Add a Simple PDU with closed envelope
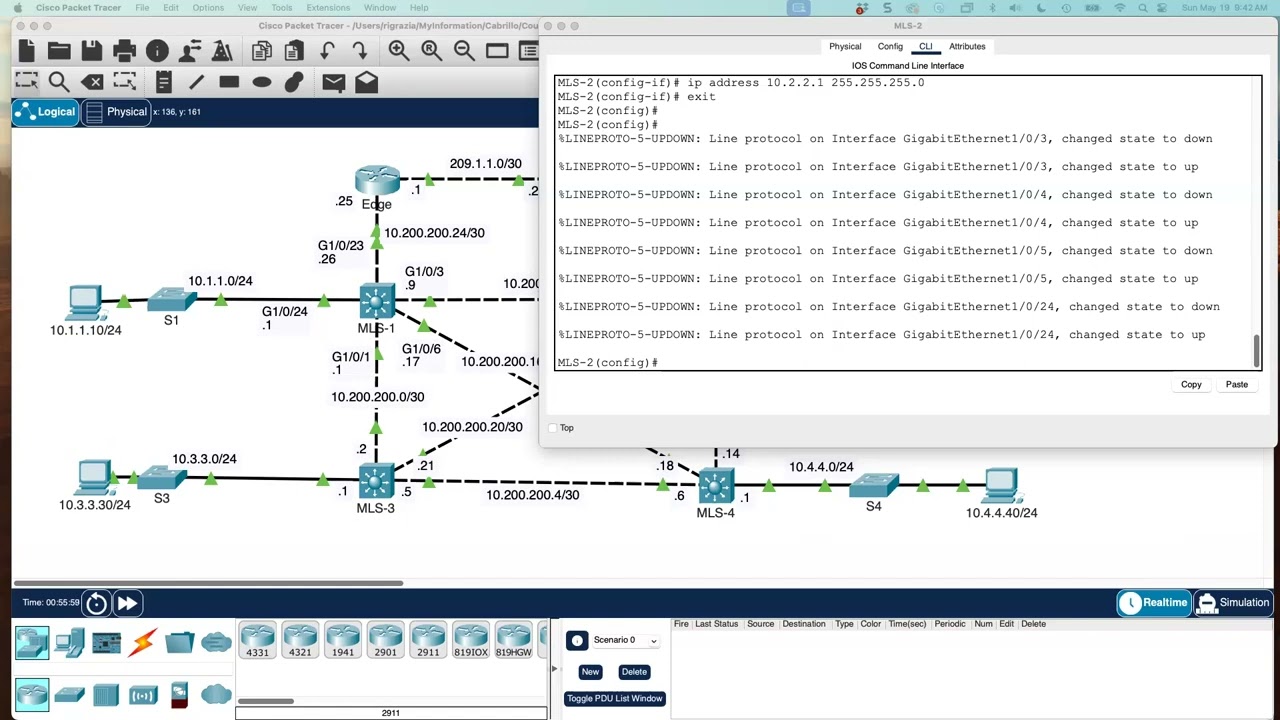1280x720 pixels. pyautogui.click(x=334, y=82)
